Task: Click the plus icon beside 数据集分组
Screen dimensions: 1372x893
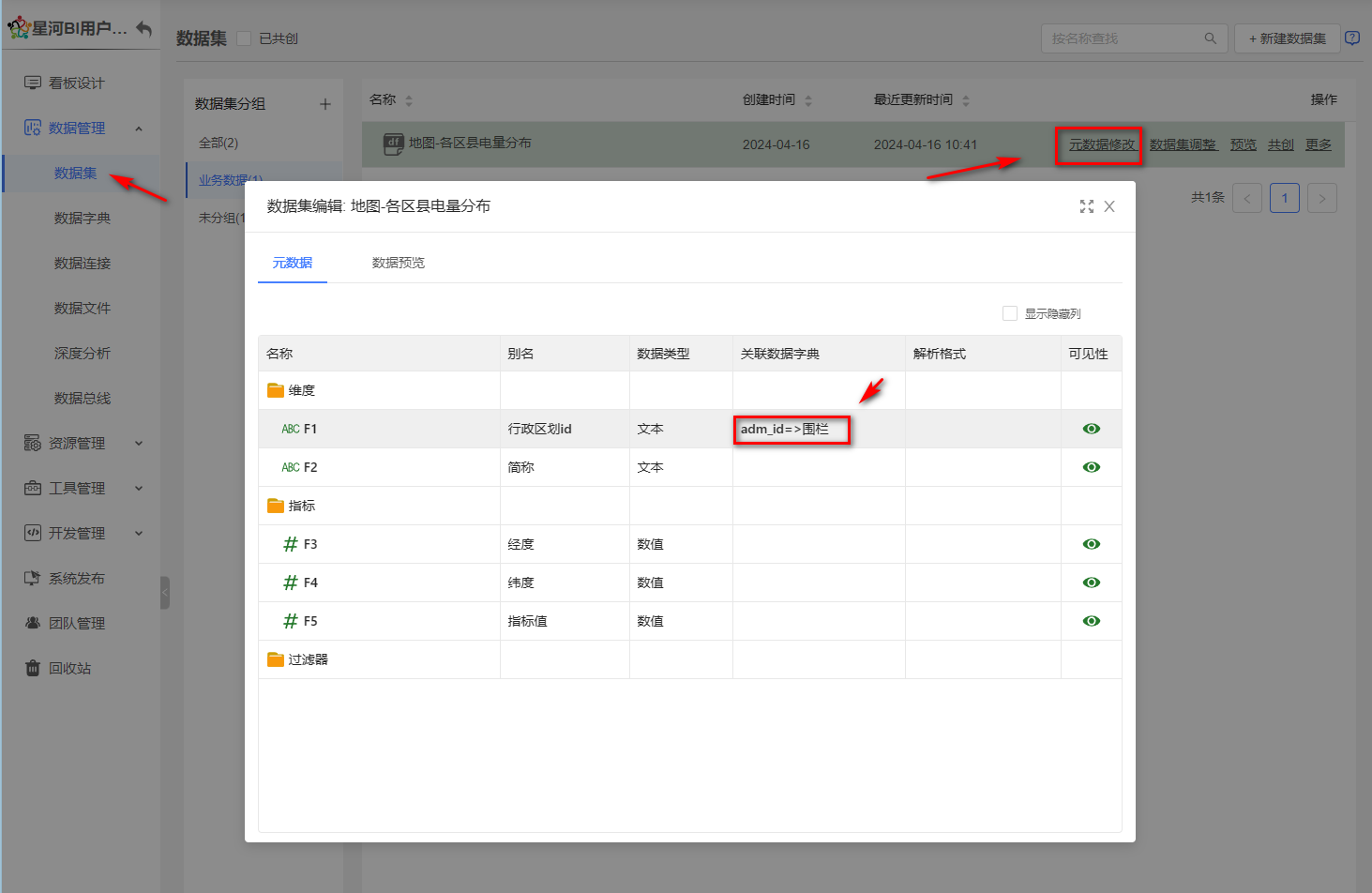Action: pyautogui.click(x=325, y=104)
